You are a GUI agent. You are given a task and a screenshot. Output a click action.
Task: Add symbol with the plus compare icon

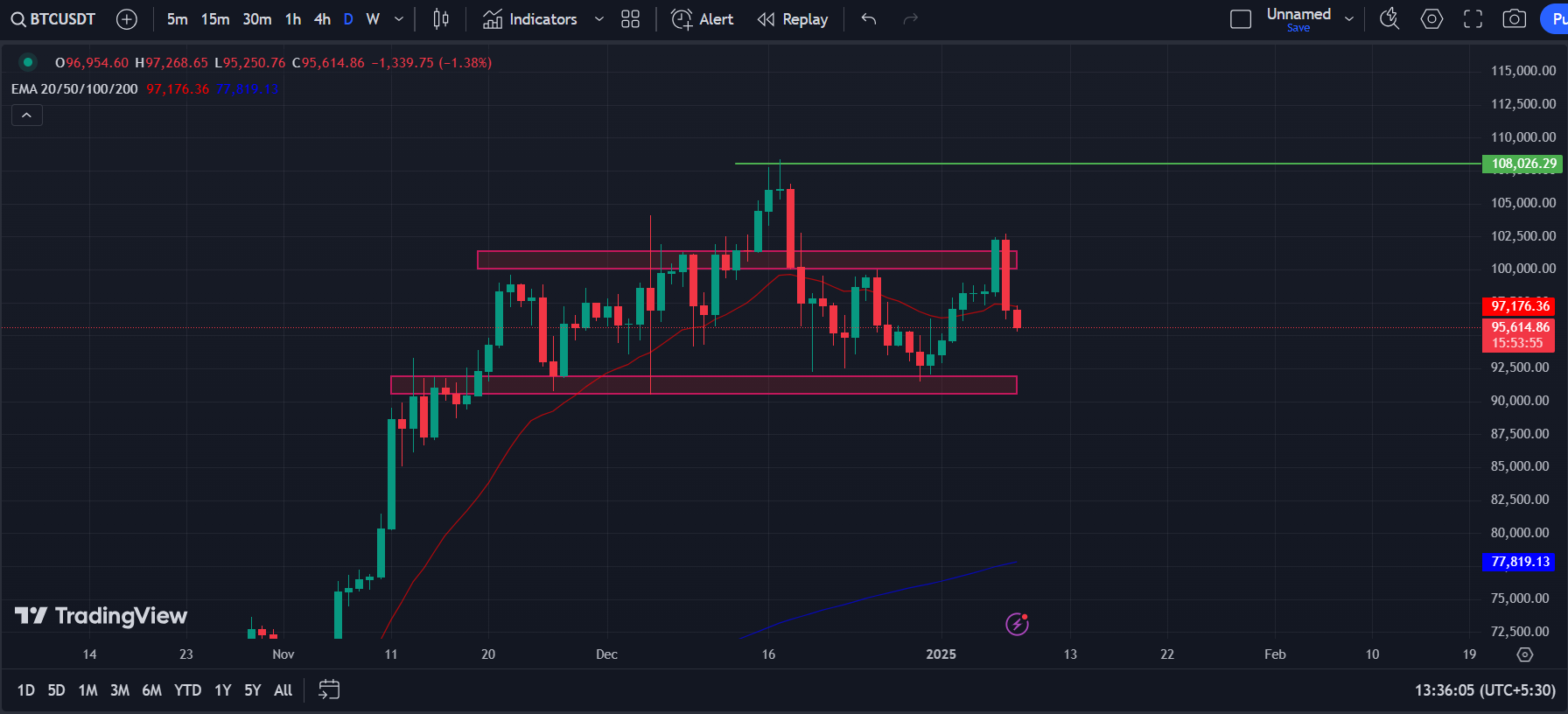pos(127,19)
